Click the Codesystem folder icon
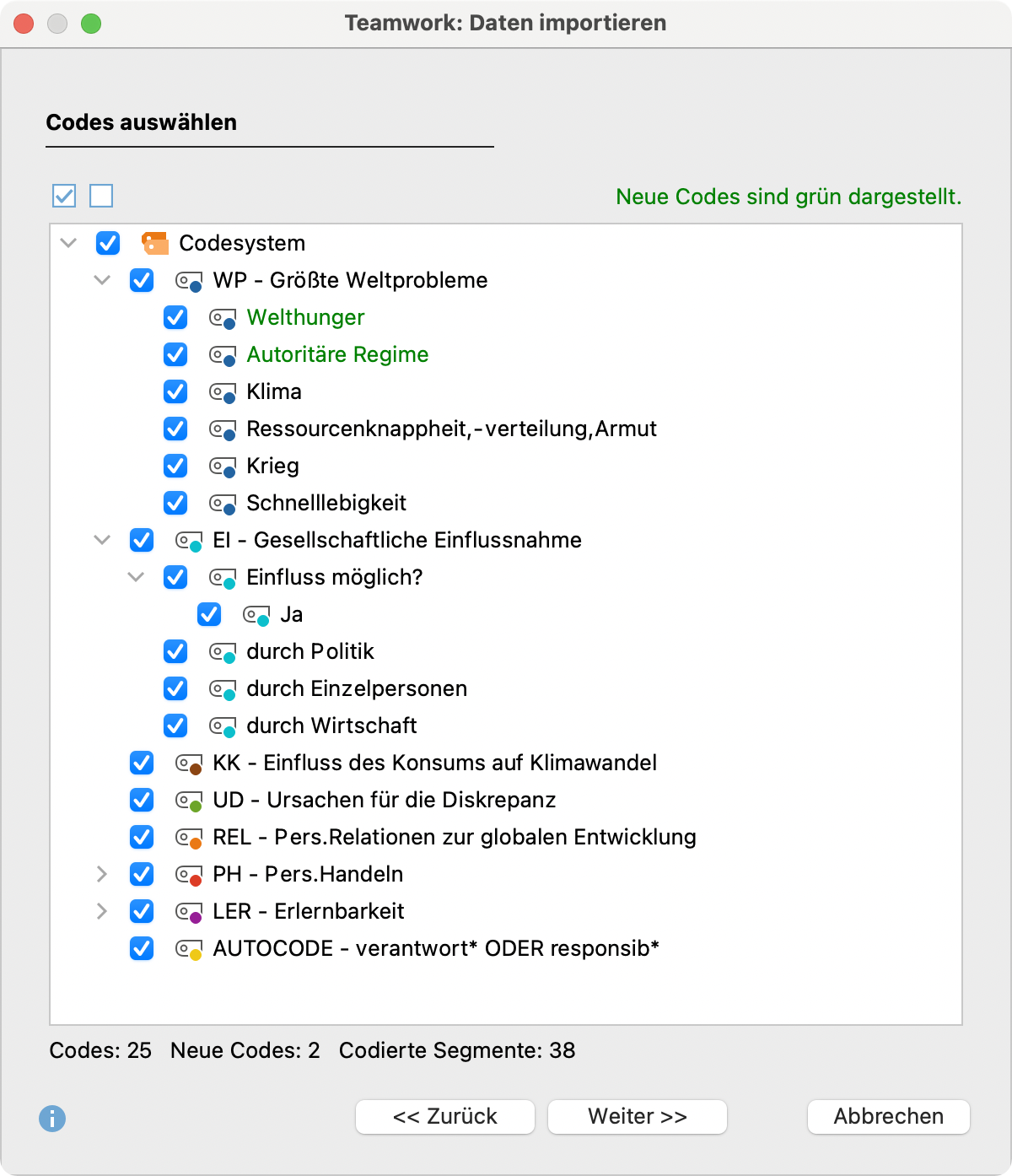1012x1176 pixels. (x=156, y=244)
